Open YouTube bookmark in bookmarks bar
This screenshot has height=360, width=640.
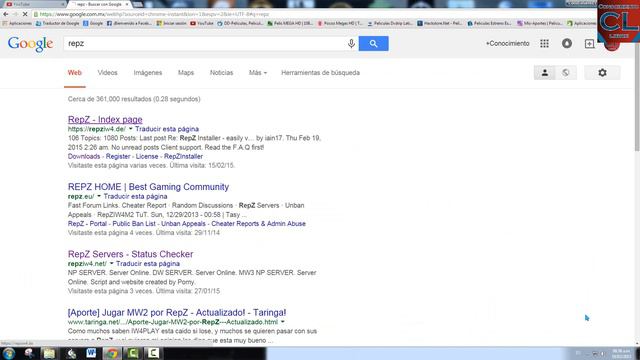coord(202,24)
